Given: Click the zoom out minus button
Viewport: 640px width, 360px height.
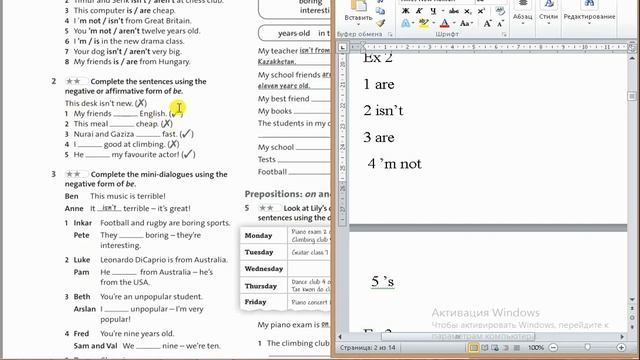Looking at the screenshot, I should [553, 348].
